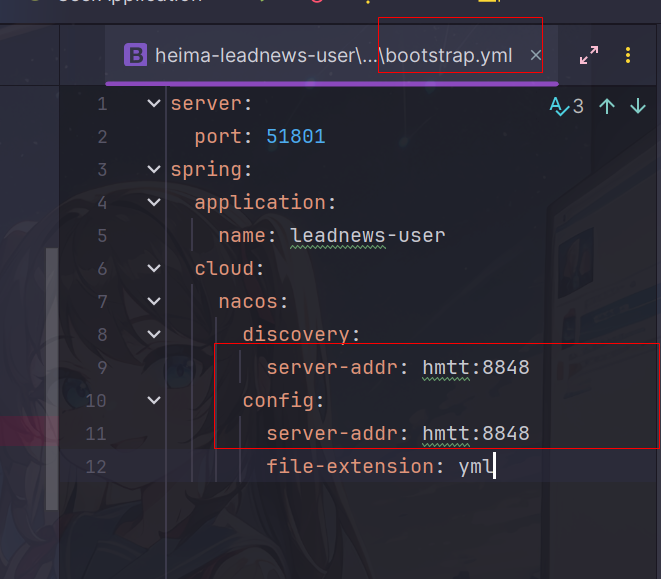Image resolution: width=661 pixels, height=579 pixels.
Task: Select the bootstrap.yml editor tab
Action: click(x=332, y=55)
